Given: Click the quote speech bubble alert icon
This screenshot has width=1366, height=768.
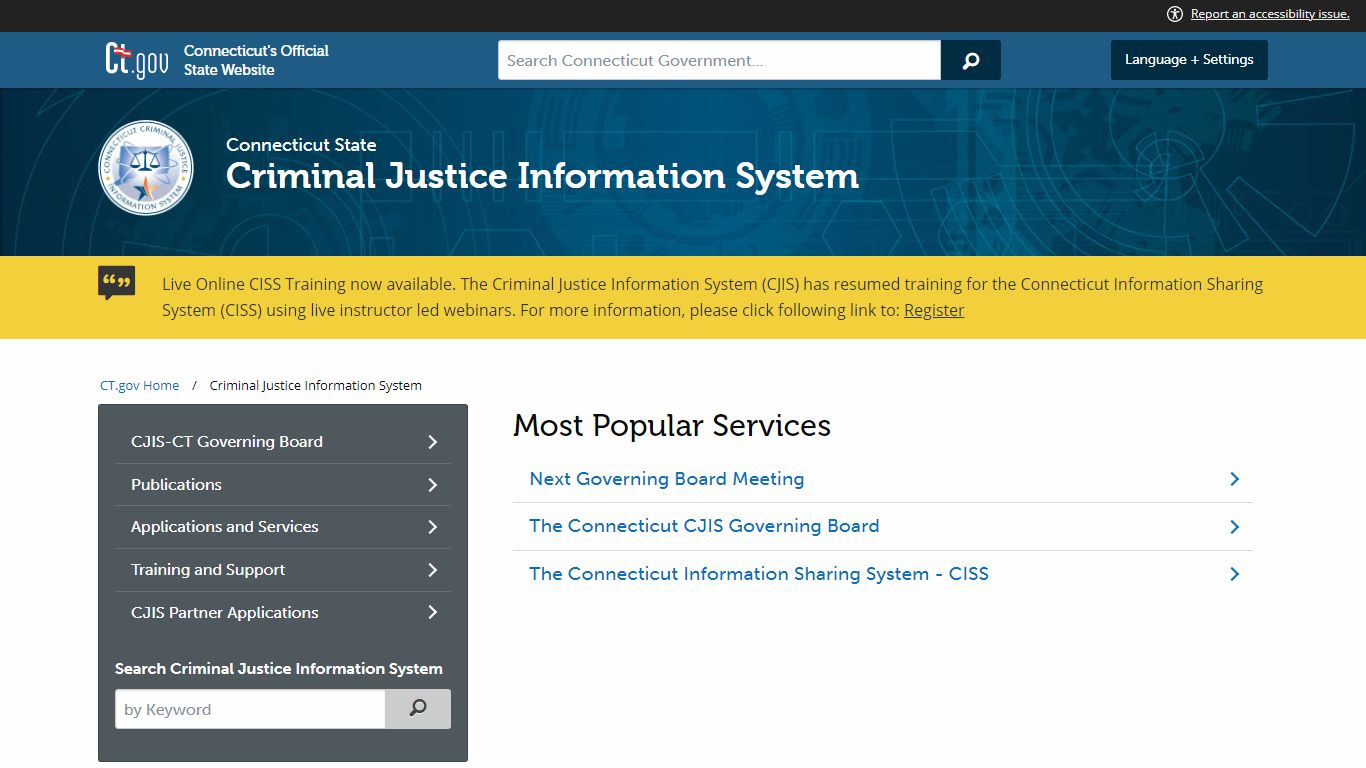Looking at the screenshot, I should [117, 283].
